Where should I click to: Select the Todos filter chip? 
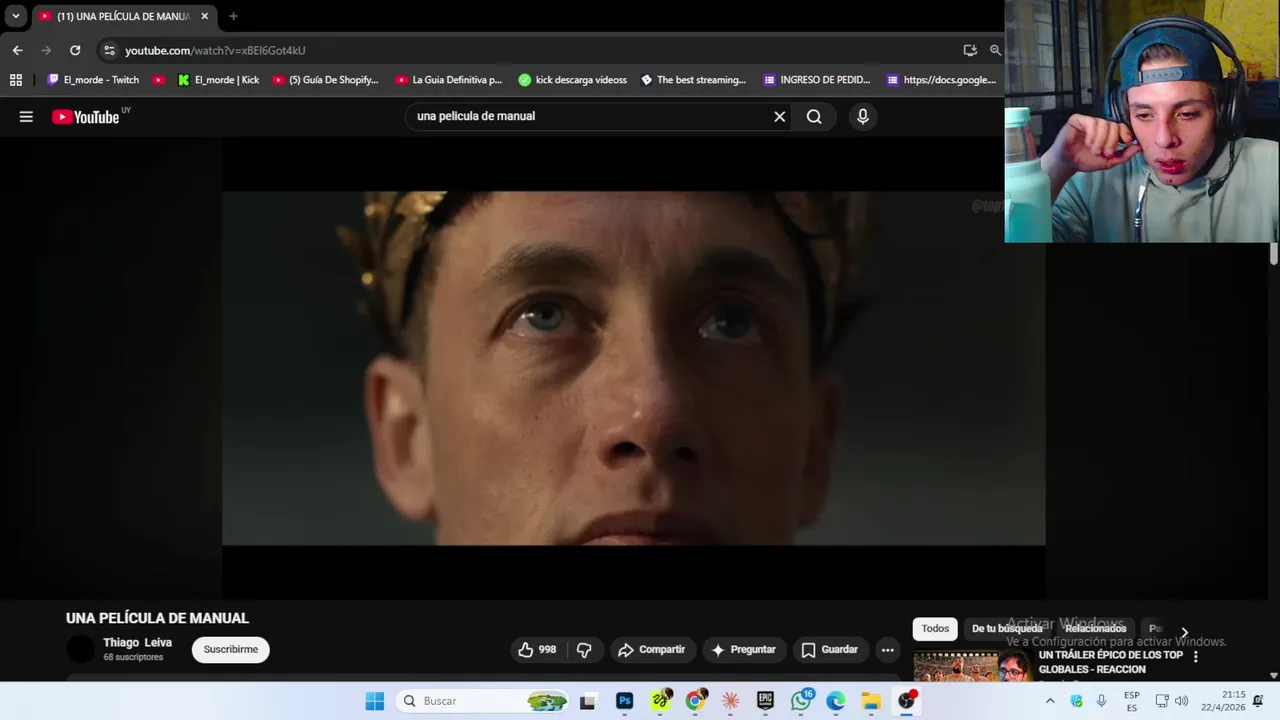(x=935, y=629)
